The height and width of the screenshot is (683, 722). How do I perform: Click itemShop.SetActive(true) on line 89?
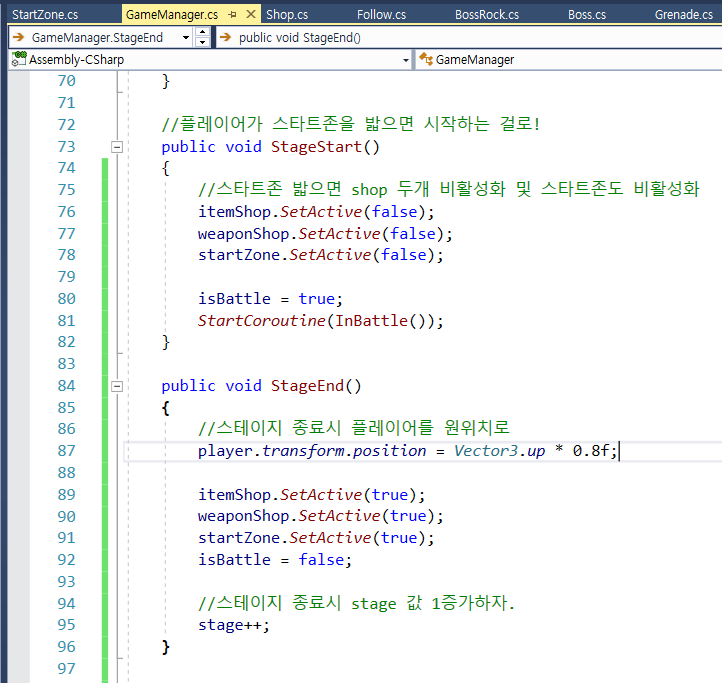(x=311, y=495)
